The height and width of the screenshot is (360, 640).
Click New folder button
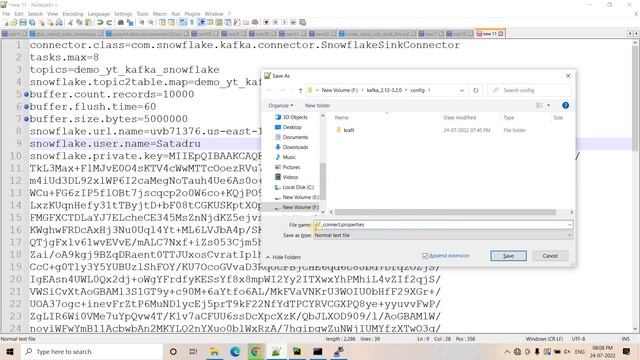(318, 105)
